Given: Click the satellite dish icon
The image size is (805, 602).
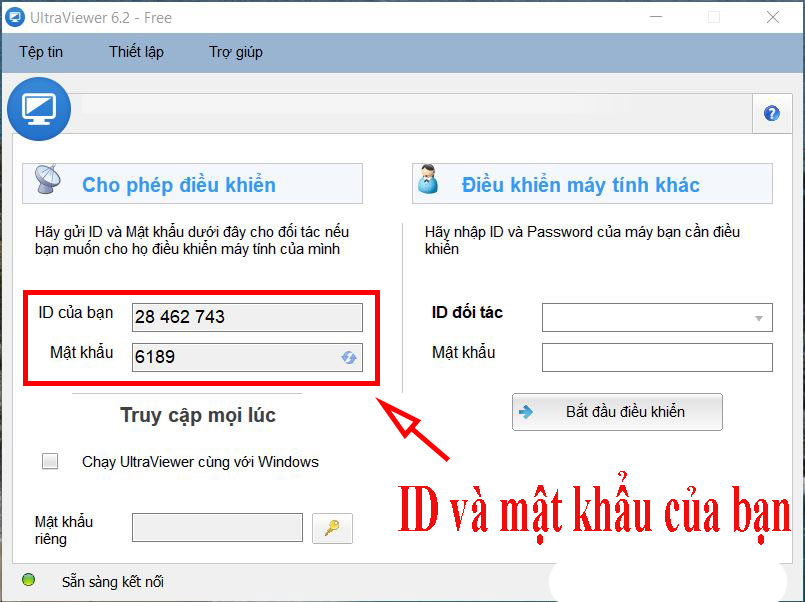Looking at the screenshot, I should (x=48, y=179).
